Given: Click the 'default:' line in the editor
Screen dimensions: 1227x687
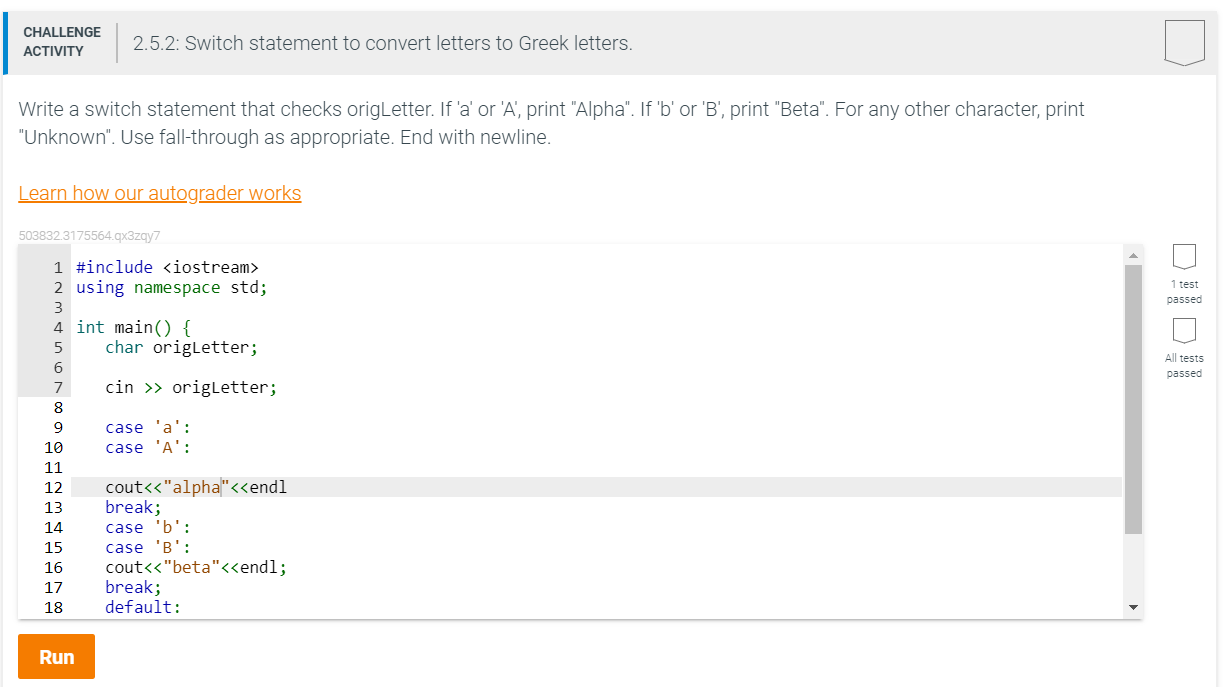Looking at the screenshot, I should (x=141, y=607).
